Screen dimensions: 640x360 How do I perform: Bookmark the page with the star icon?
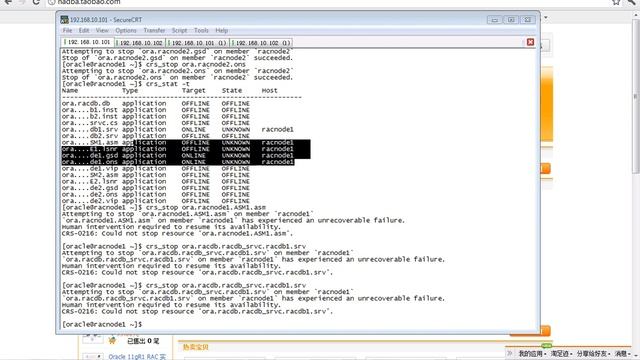pyautogui.click(x=616, y=2)
